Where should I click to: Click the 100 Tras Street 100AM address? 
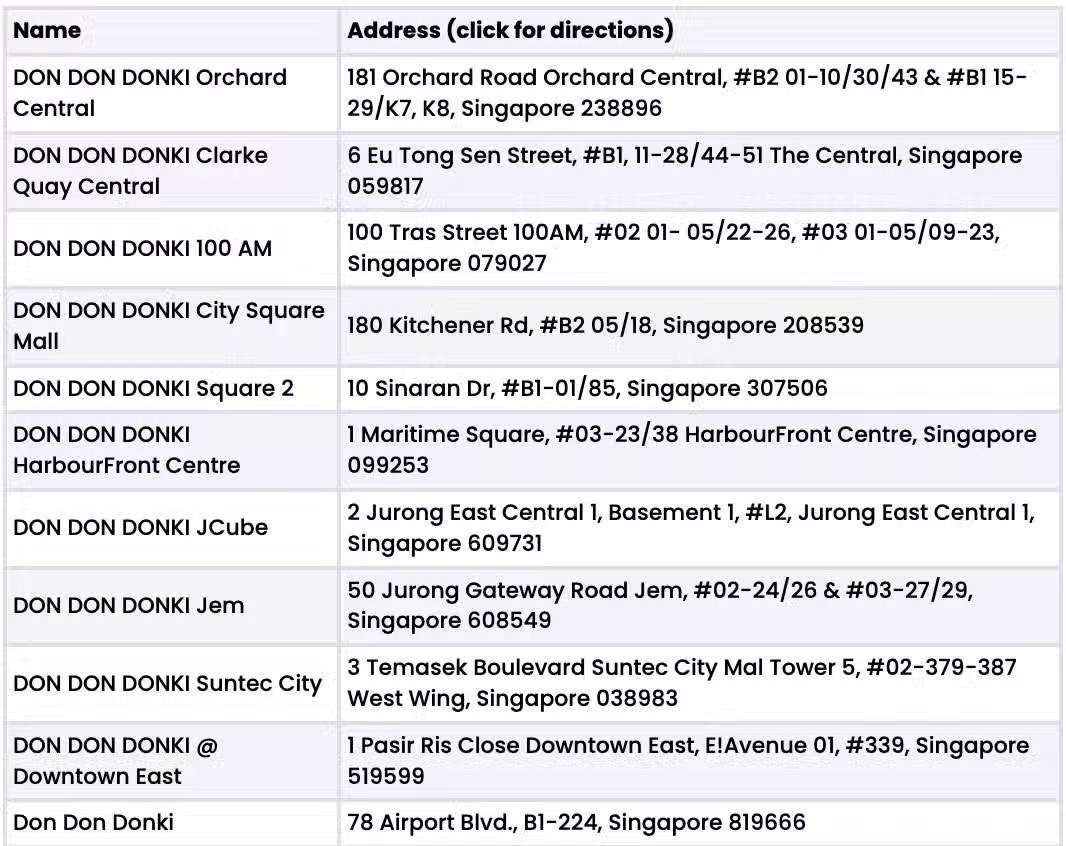pyautogui.click(x=673, y=248)
